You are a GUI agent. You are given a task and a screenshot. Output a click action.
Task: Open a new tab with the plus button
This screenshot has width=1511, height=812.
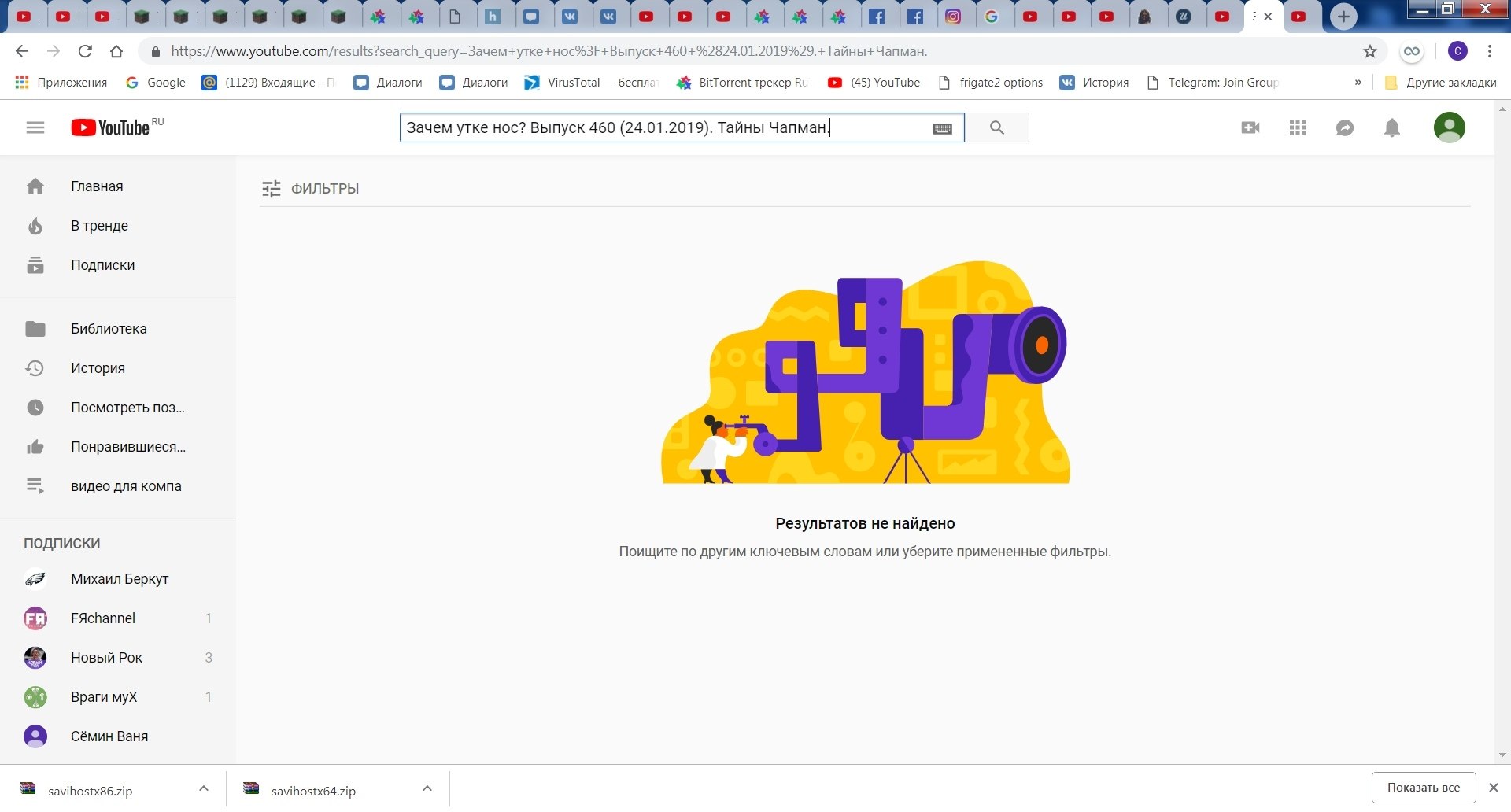(1343, 17)
